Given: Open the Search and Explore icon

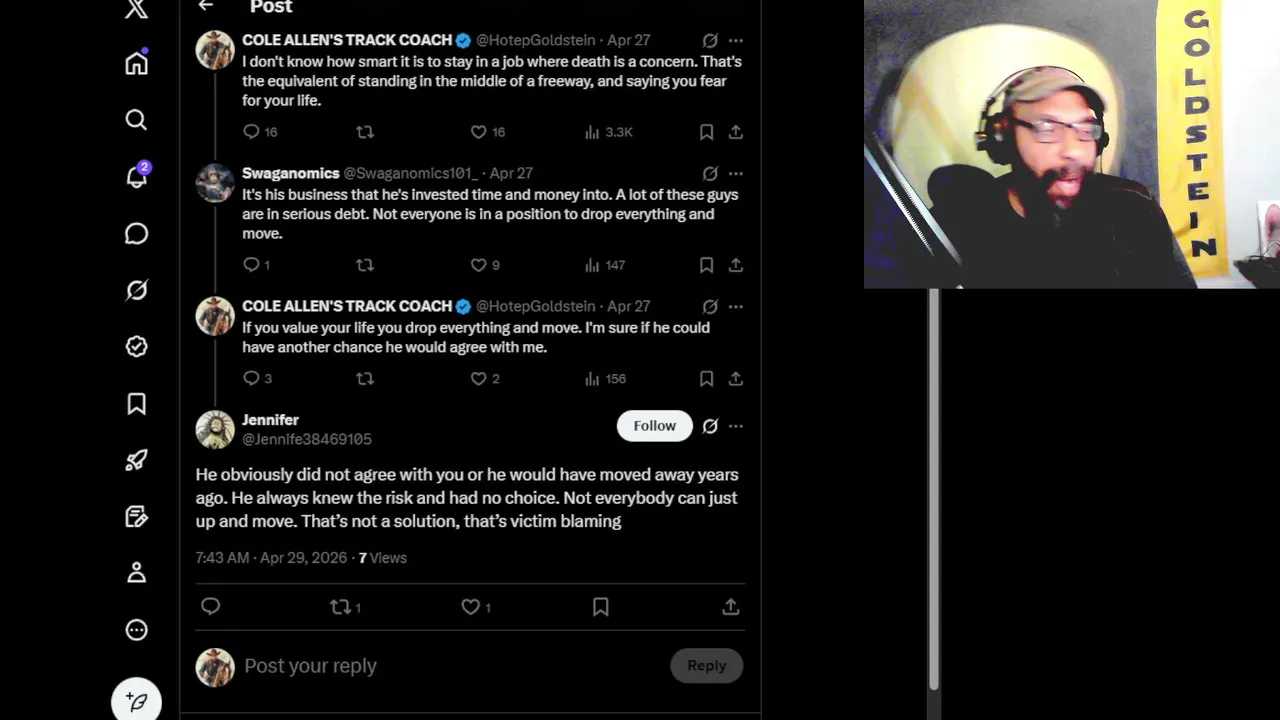Looking at the screenshot, I should pyautogui.click(x=136, y=120).
